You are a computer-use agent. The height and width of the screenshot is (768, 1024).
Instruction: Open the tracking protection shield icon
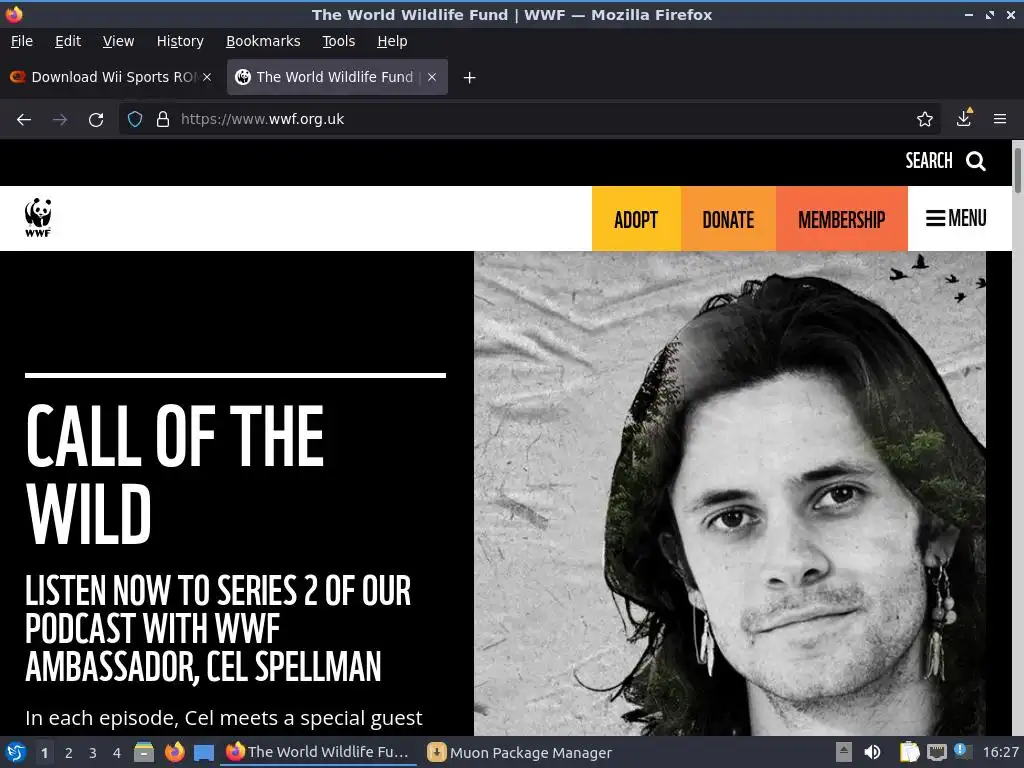pyautogui.click(x=135, y=119)
